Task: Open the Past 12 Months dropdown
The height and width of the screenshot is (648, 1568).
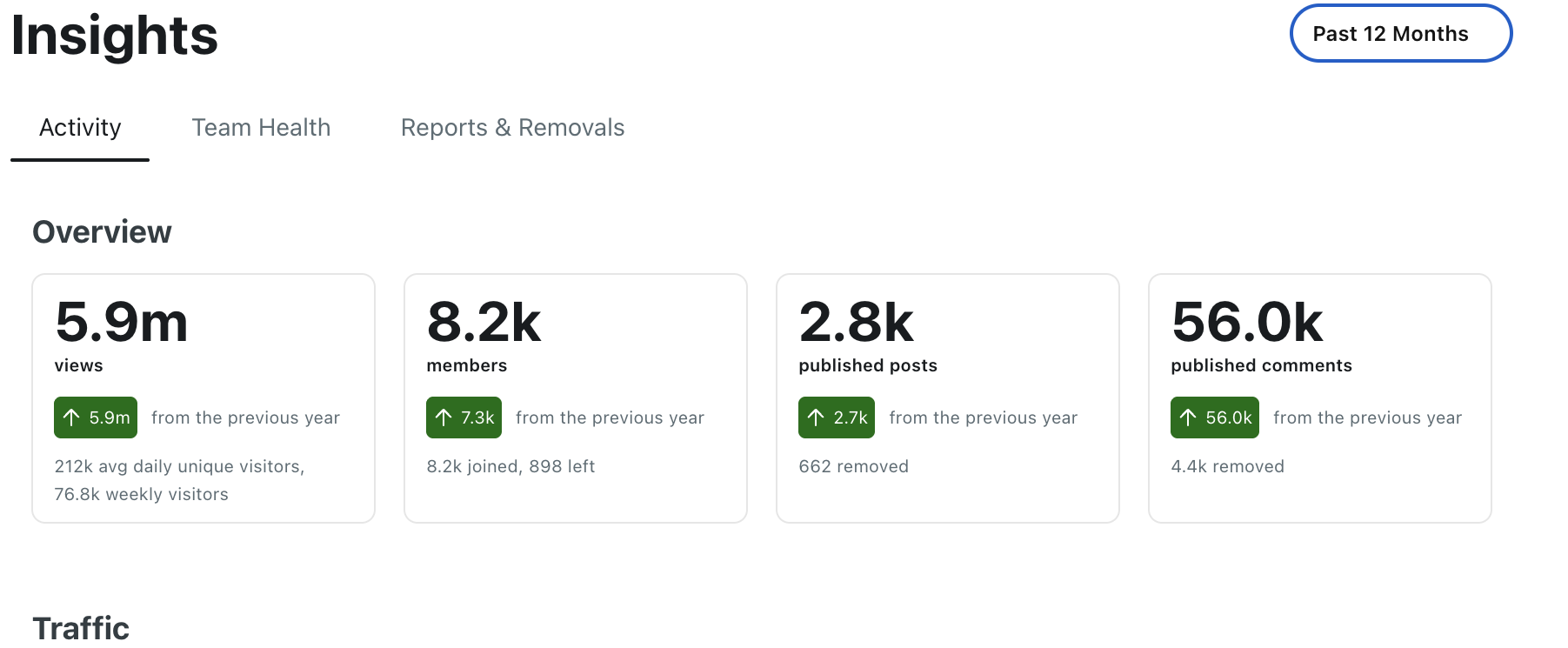Action: [x=1400, y=34]
